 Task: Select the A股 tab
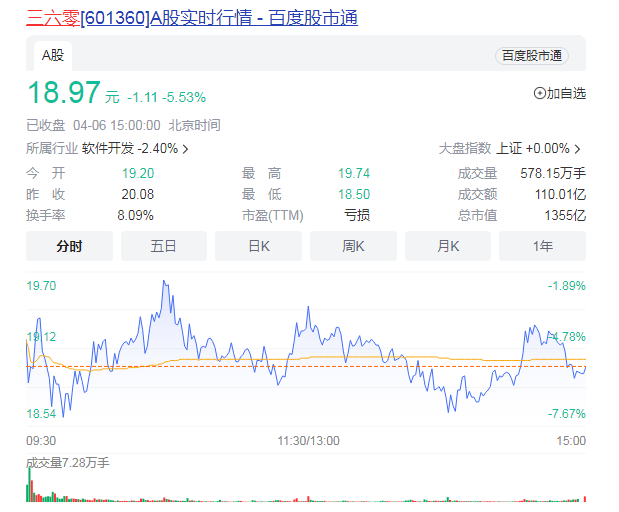52,55
